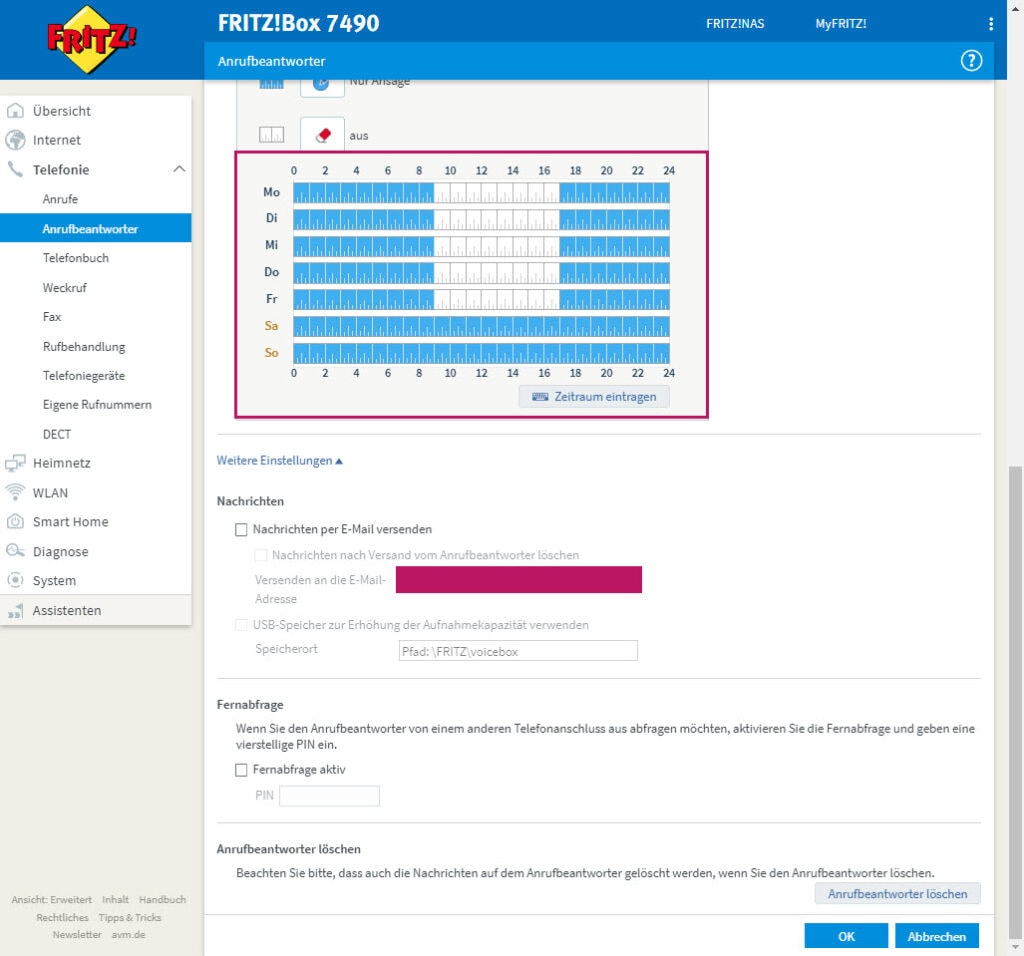This screenshot has width=1024, height=956.
Task: Open the three-dot menu in header
Action: pos(990,24)
